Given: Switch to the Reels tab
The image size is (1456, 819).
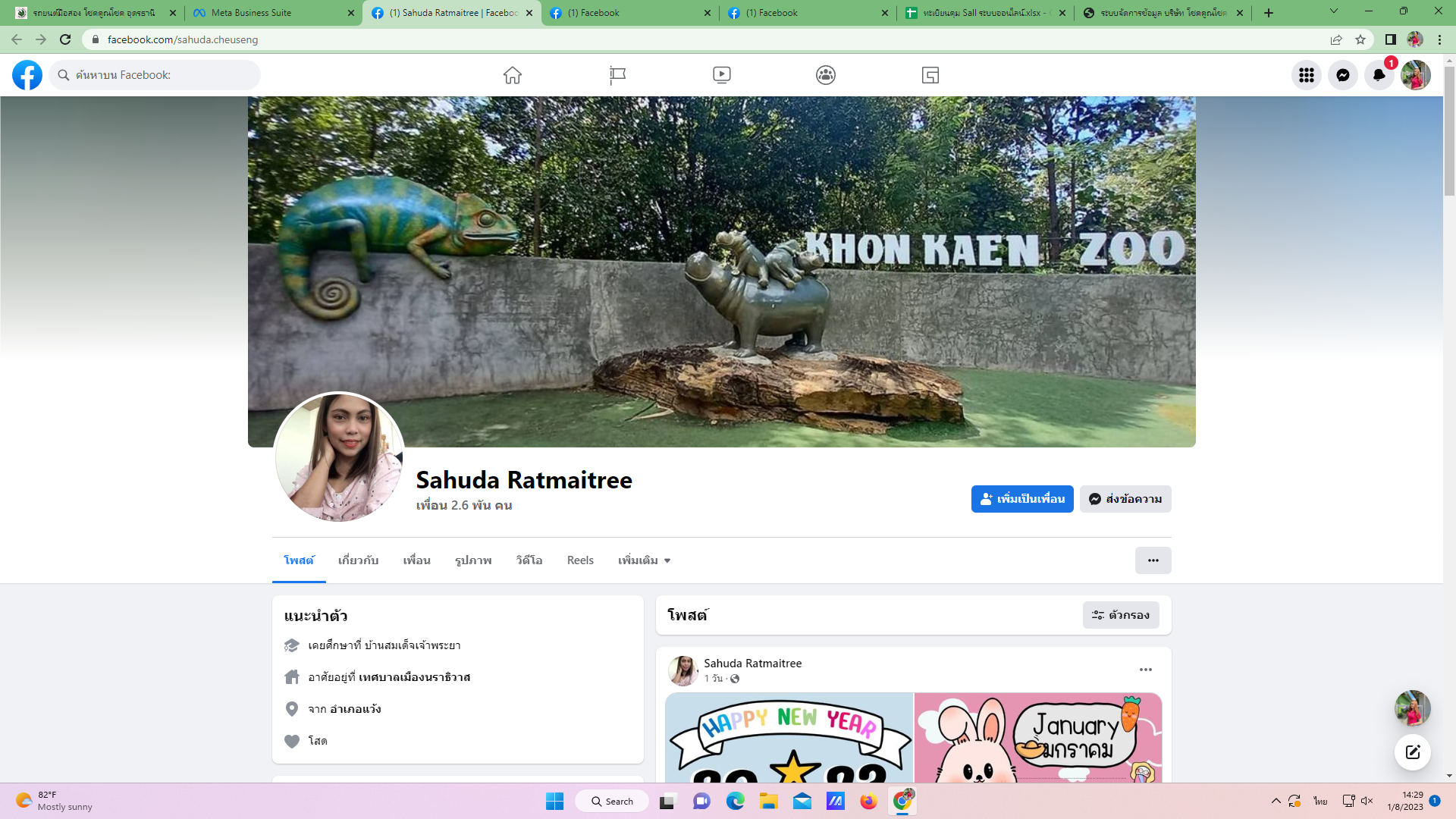Looking at the screenshot, I should coord(580,560).
